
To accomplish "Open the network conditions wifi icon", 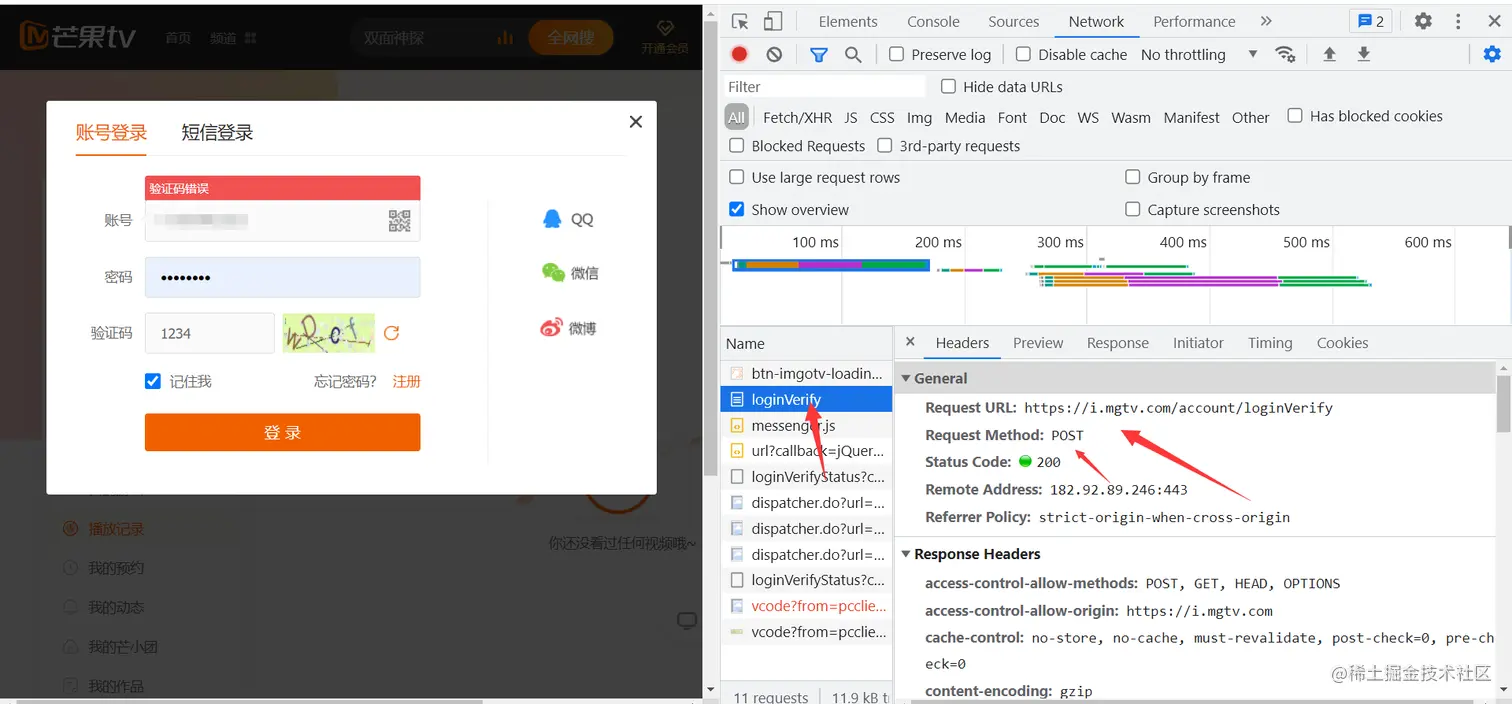I will pyautogui.click(x=1286, y=54).
